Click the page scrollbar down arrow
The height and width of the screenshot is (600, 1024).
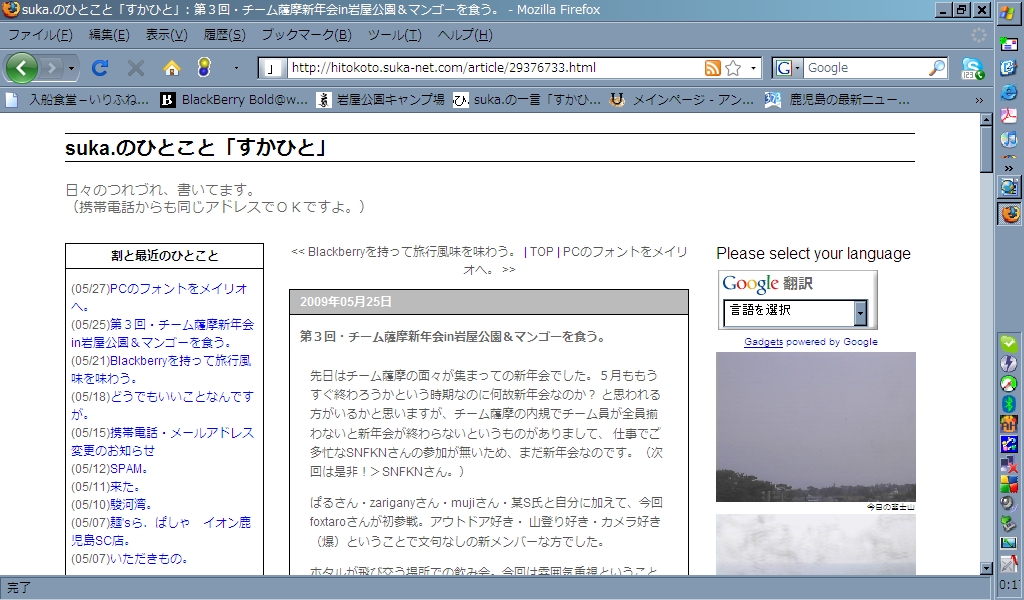pyautogui.click(x=986, y=568)
